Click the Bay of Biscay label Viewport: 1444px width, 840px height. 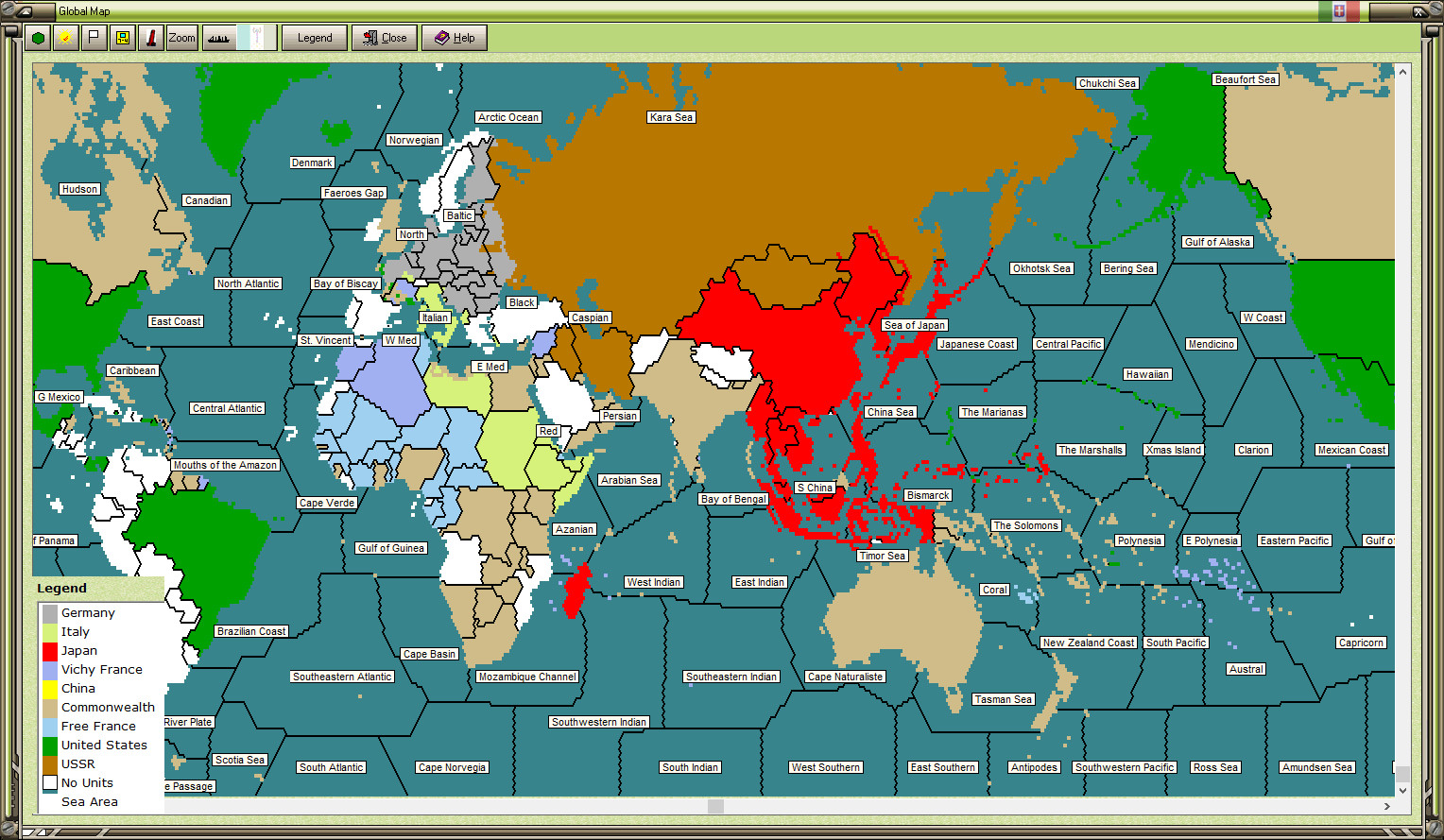pyautogui.click(x=346, y=283)
